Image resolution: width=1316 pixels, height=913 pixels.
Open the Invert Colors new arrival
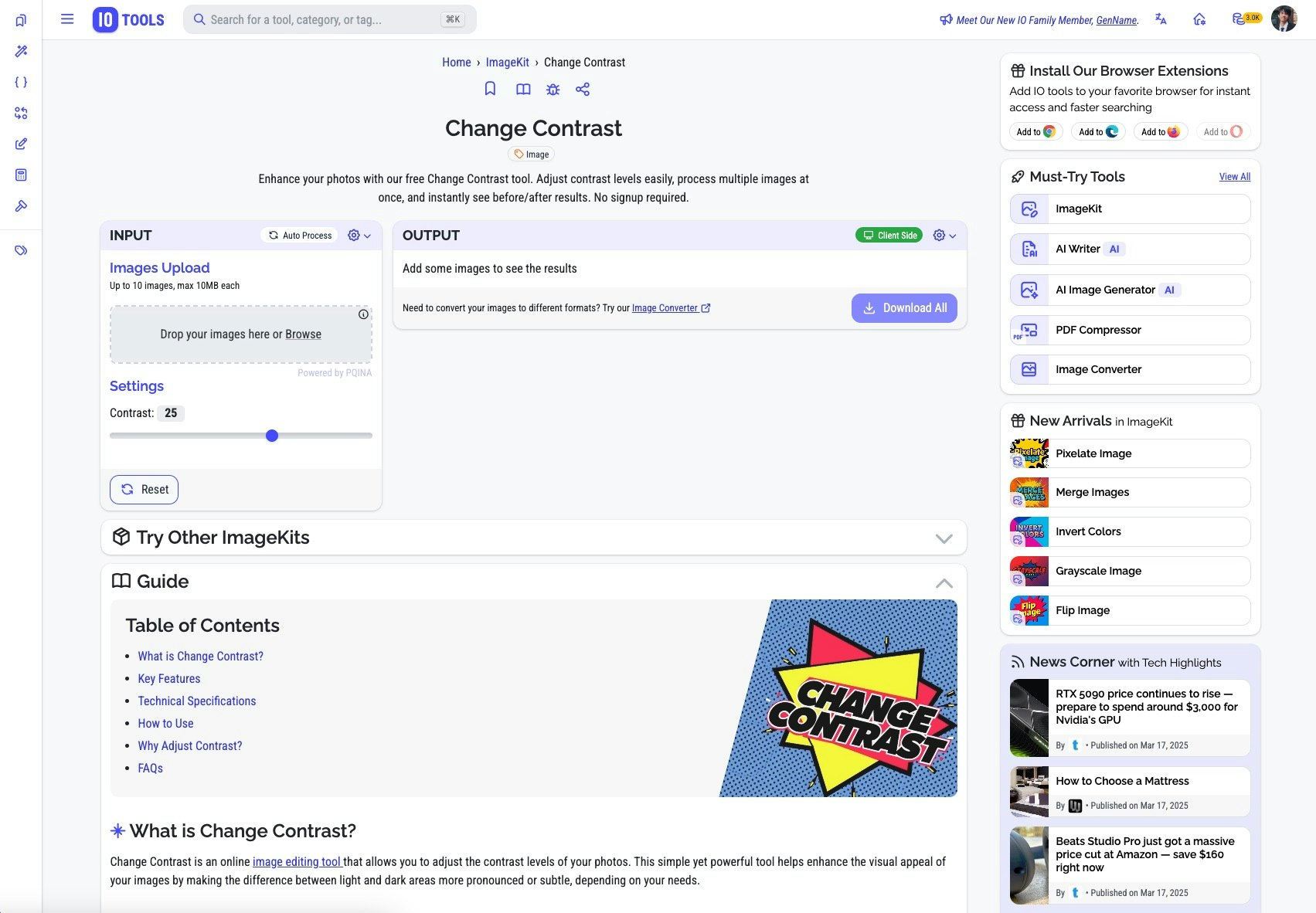click(1130, 532)
